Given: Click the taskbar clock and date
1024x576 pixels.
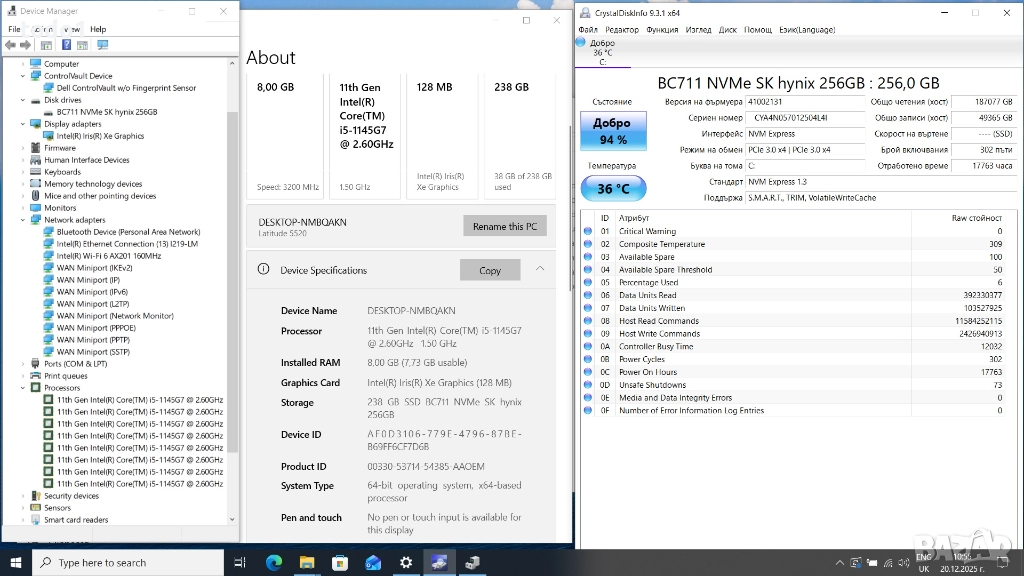Looking at the screenshot, I should [x=962, y=562].
